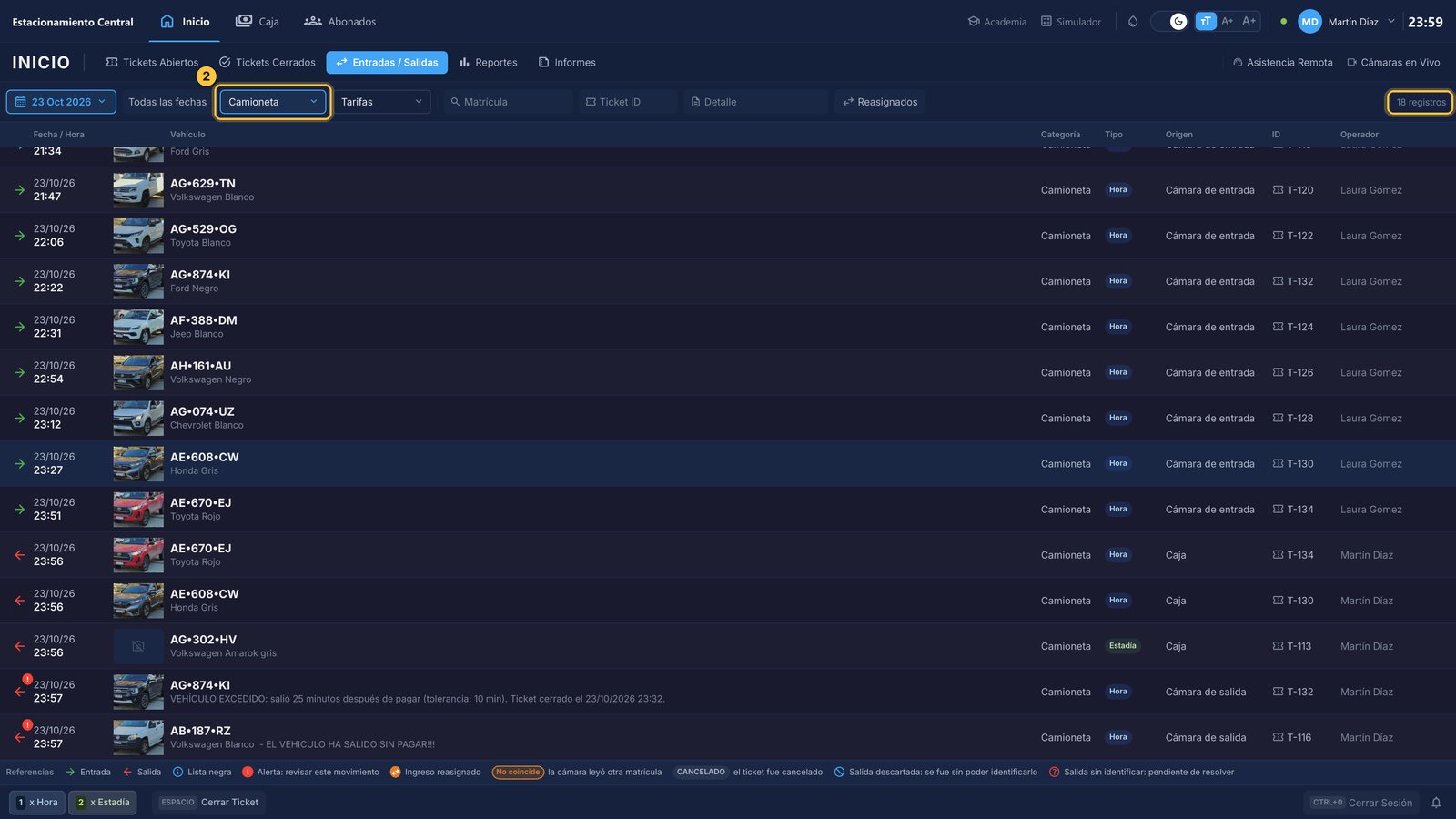
Task: Open Cámaras en Vivo
Action: [1393, 63]
